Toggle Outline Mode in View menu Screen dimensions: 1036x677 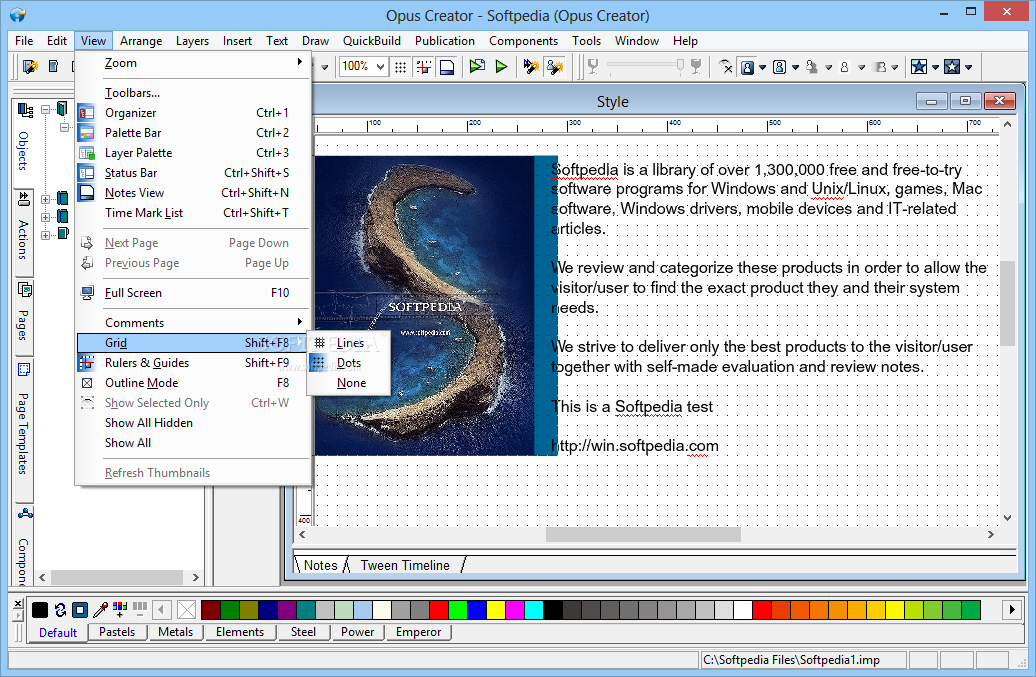pyautogui.click(x=193, y=382)
